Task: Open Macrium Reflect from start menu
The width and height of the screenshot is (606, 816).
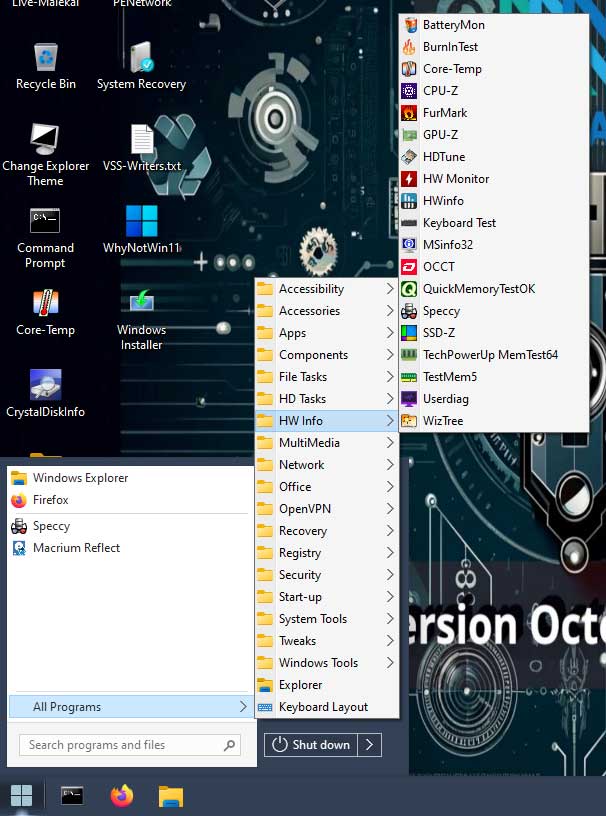Action: (129, 547)
